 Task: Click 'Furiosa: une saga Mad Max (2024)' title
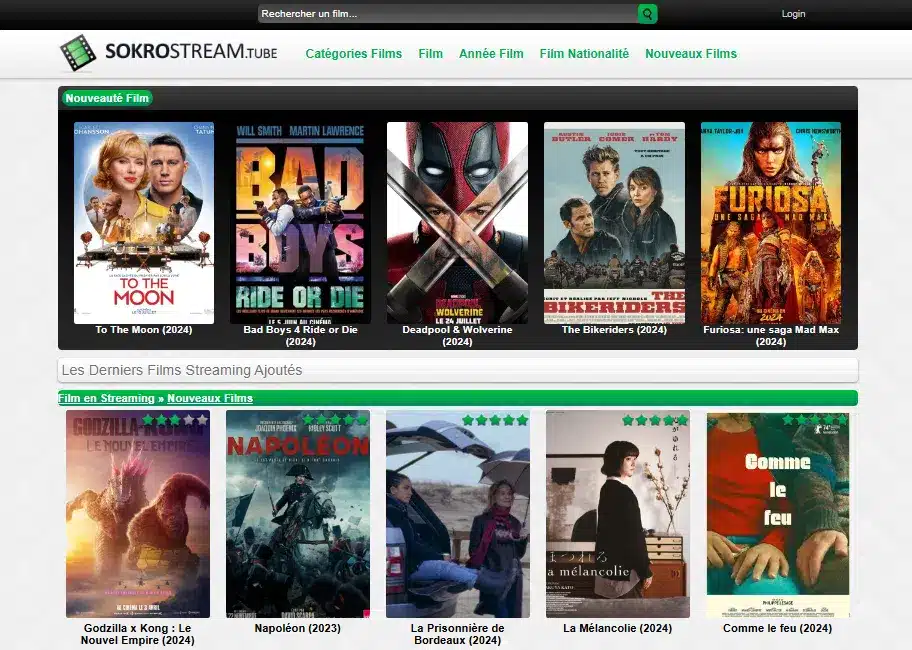[x=771, y=335]
